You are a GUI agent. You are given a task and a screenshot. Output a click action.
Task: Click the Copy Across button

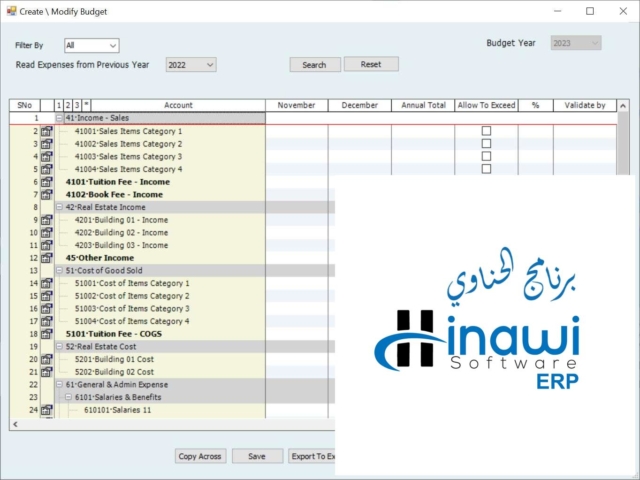[200, 456]
